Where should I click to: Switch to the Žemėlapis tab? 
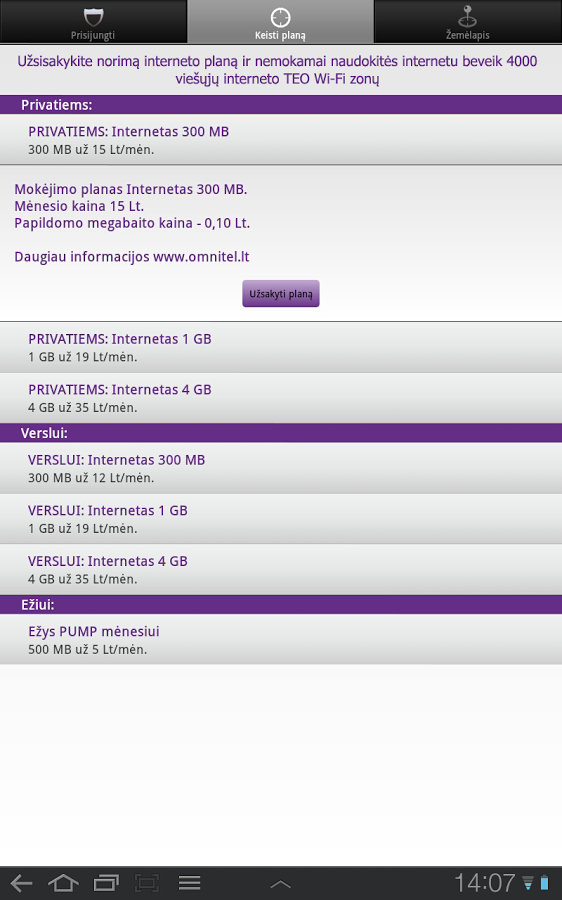pyautogui.click(x=468, y=22)
